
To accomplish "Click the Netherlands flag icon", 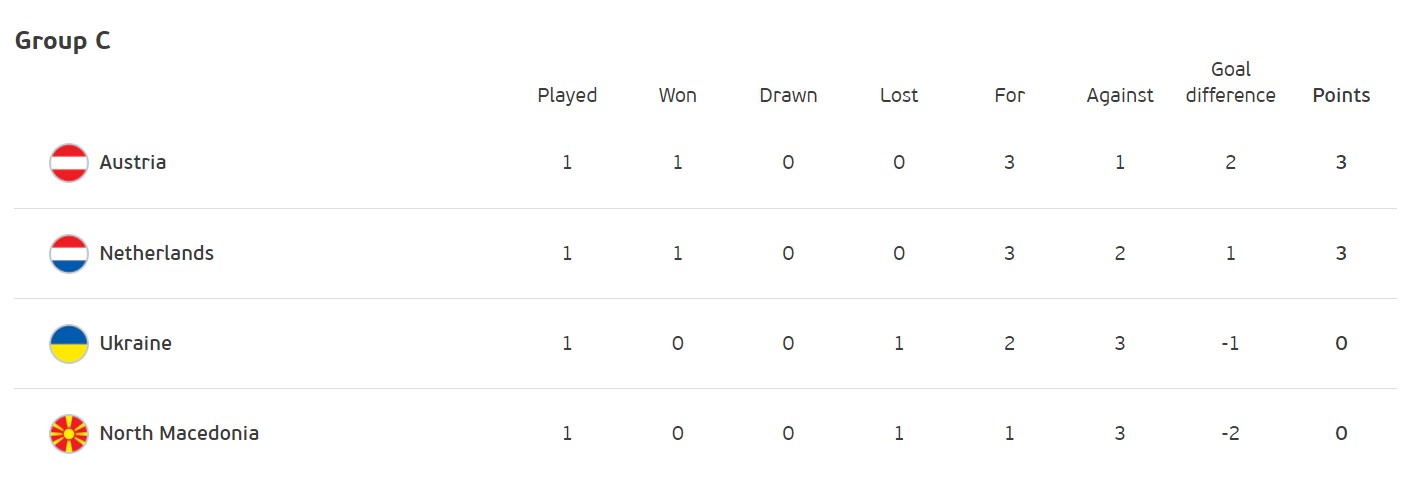I will (x=69, y=253).
